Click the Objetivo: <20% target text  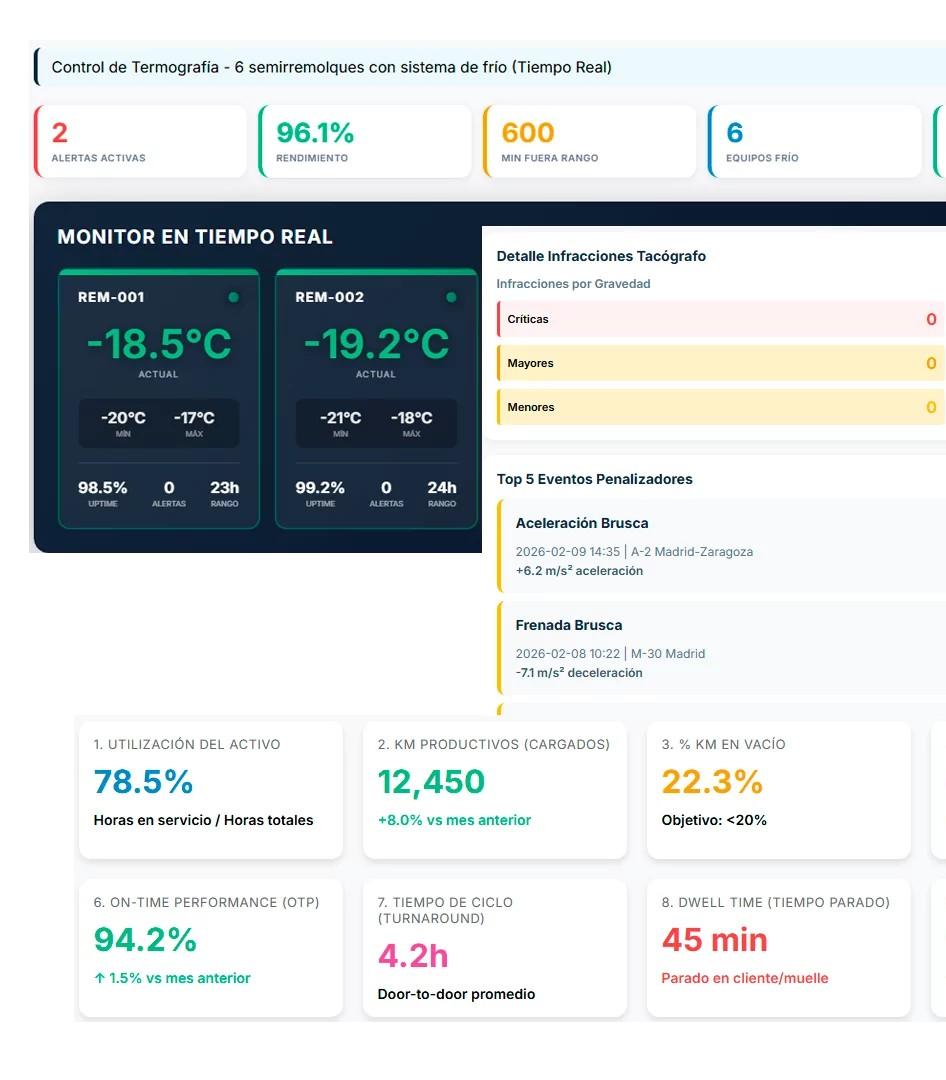714,820
